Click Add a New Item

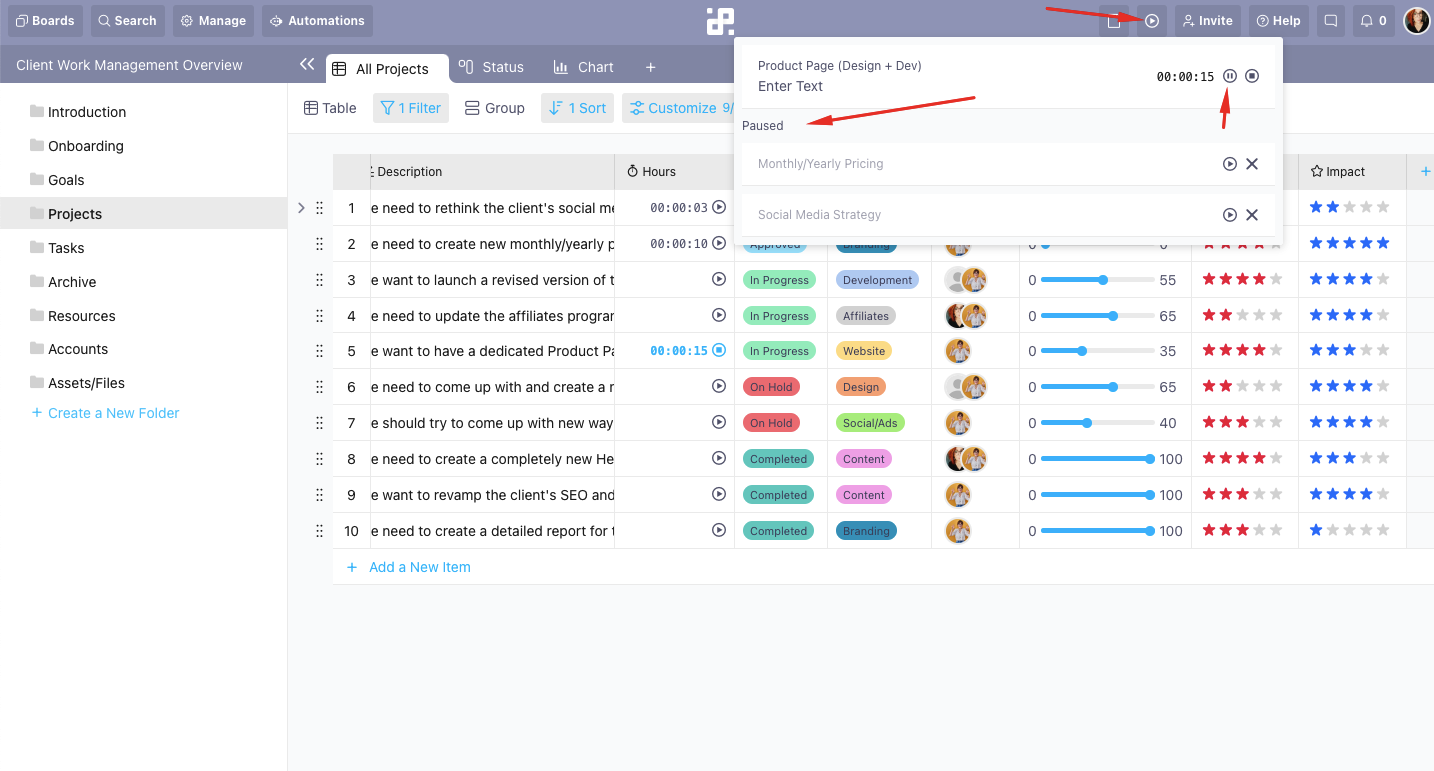420,567
